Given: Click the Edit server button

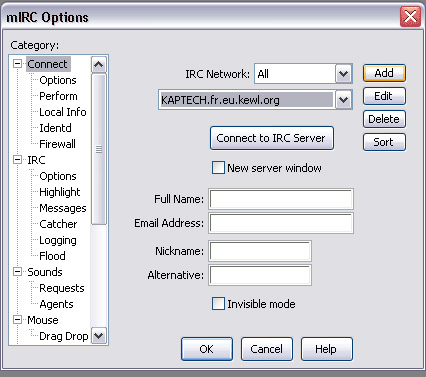Looking at the screenshot, I should click(384, 96).
